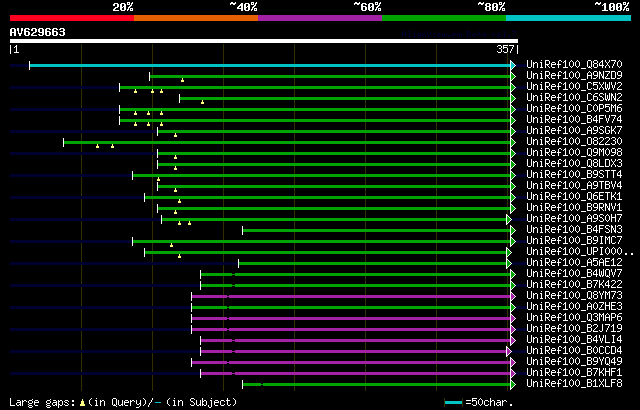
Task: Select the UniRef100_A9TBV4 label
Action: pyautogui.click(x=574, y=186)
